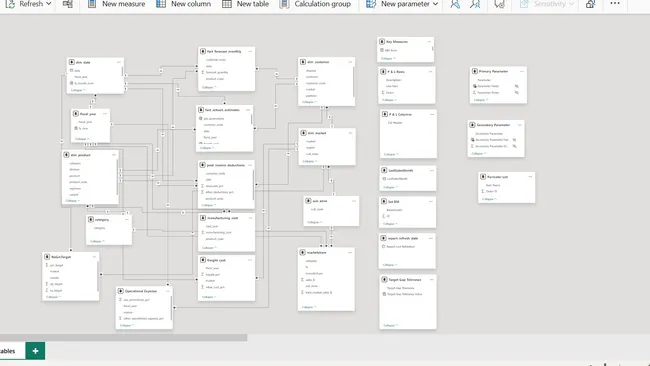This screenshot has width=650, height=366.
Task: Open Key Measures table options ellipsis
Action: [429, 41]
